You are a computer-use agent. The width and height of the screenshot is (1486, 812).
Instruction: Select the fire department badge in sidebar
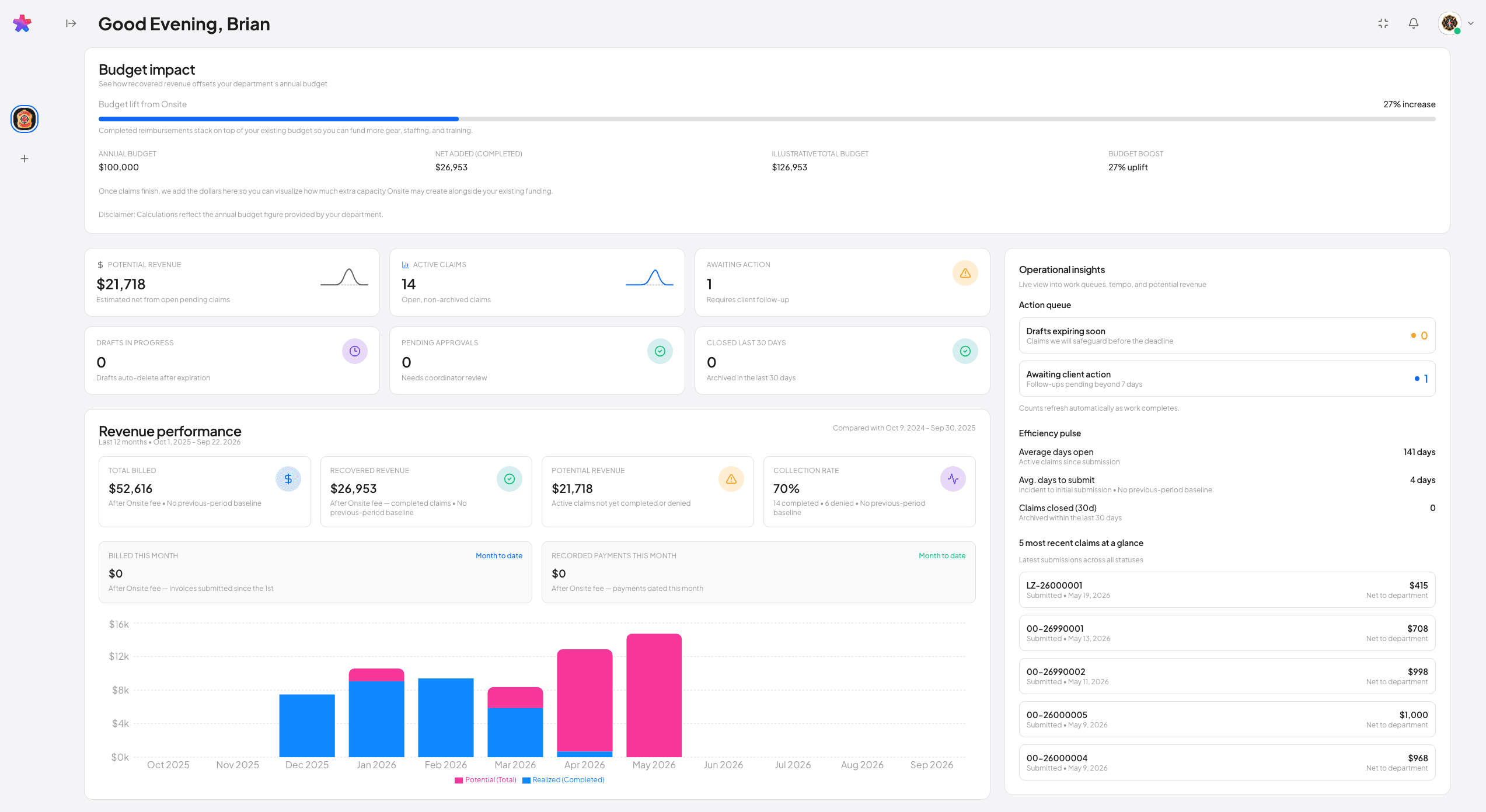click(x=25, y=119)
